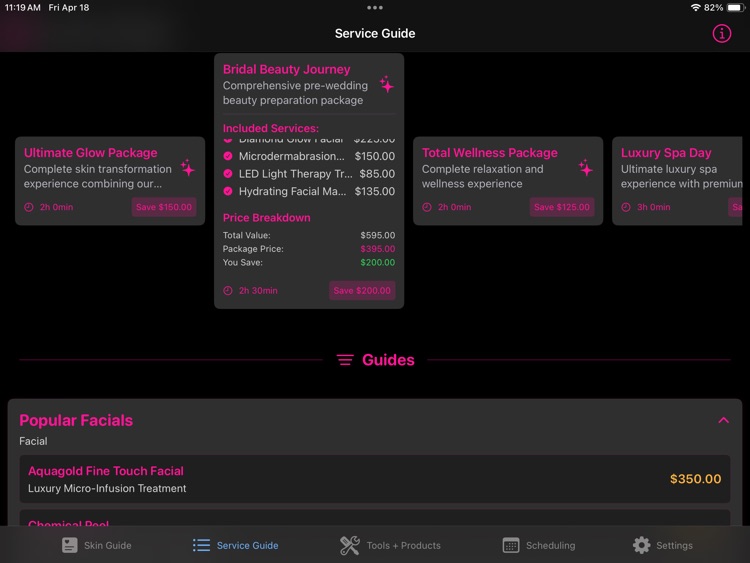Click the 2h 30min duration text
This screenshot has width=750, height=563.
[258, 291]
